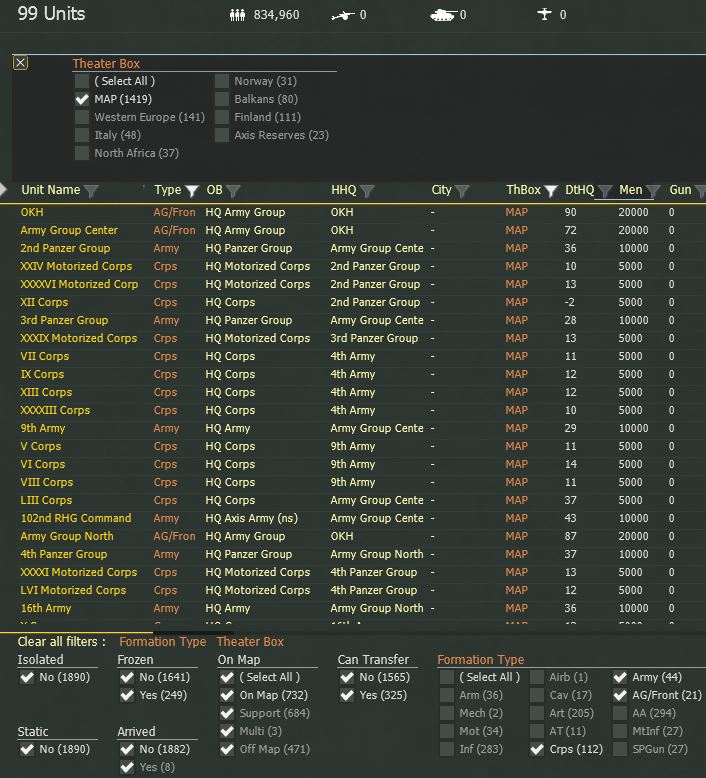Open the OKH unit name link
706x778 pixels.
point(32,212)
